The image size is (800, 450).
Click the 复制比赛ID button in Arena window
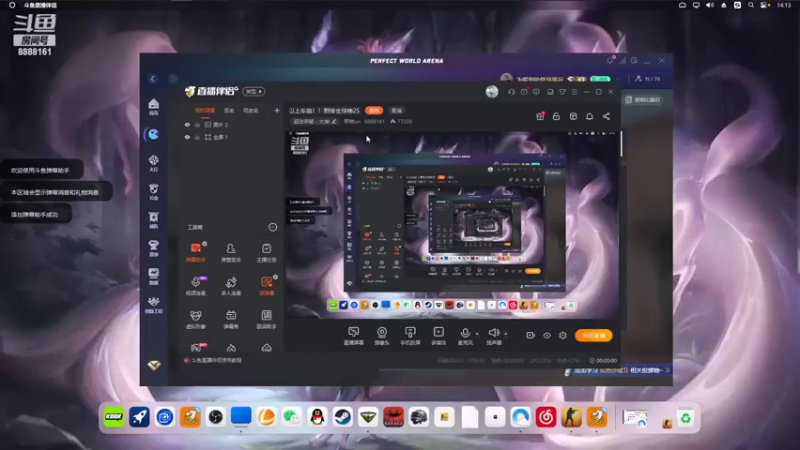coord(643,99)
